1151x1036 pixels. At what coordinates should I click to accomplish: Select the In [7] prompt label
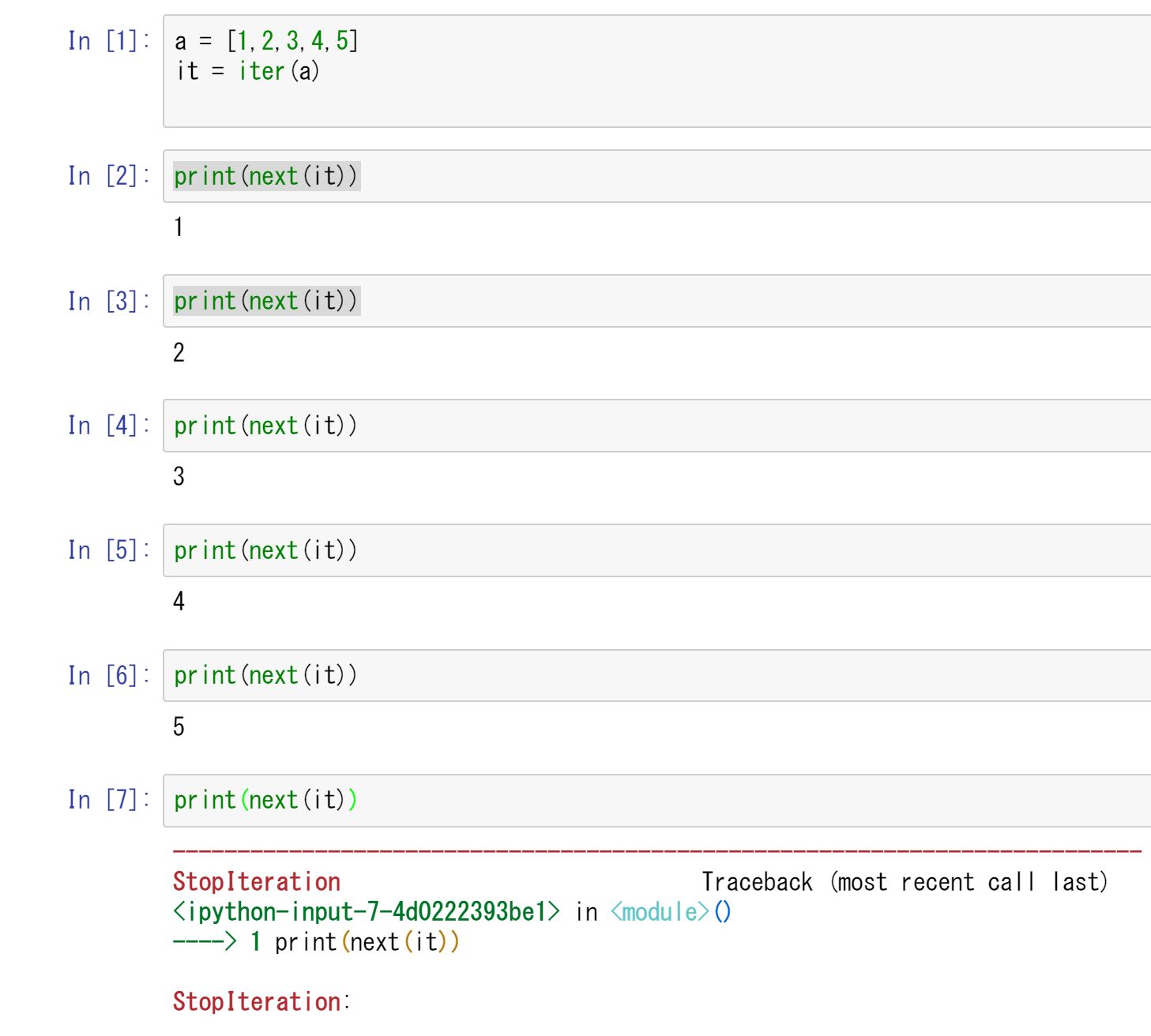[x=108, y=800]
